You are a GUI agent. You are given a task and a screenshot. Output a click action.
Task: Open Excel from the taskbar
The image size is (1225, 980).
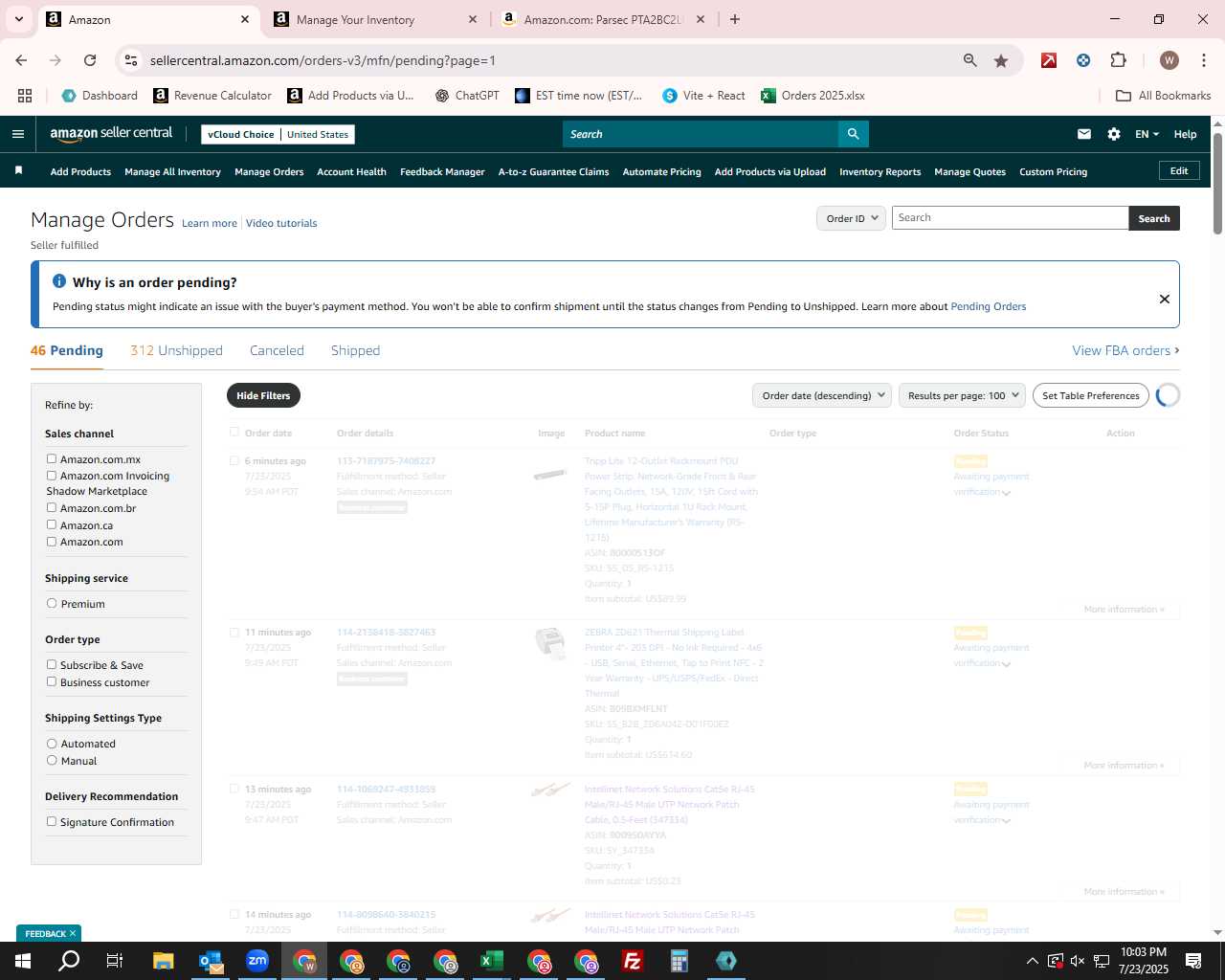[492, 961]
